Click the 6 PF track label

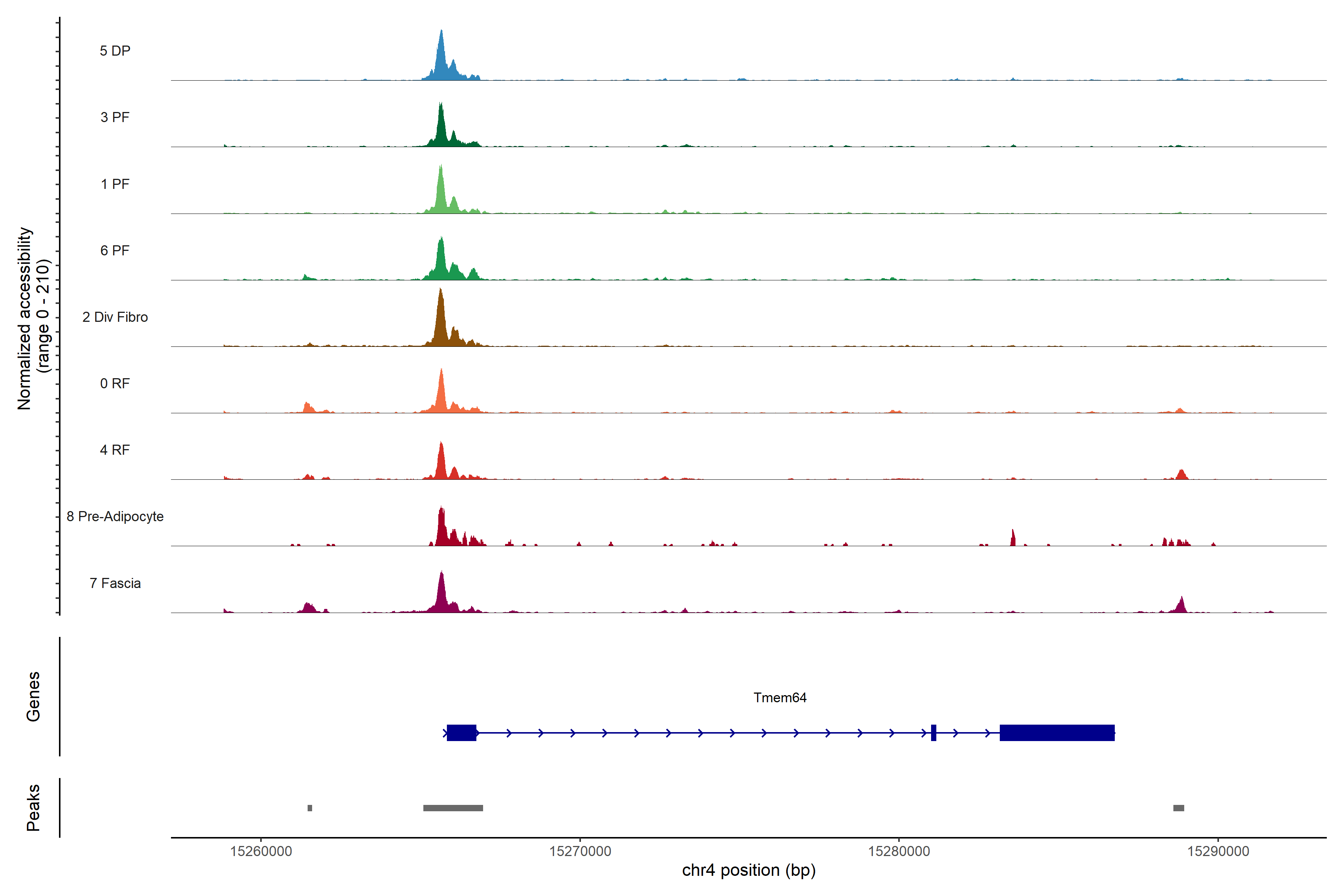coord(115,250)
